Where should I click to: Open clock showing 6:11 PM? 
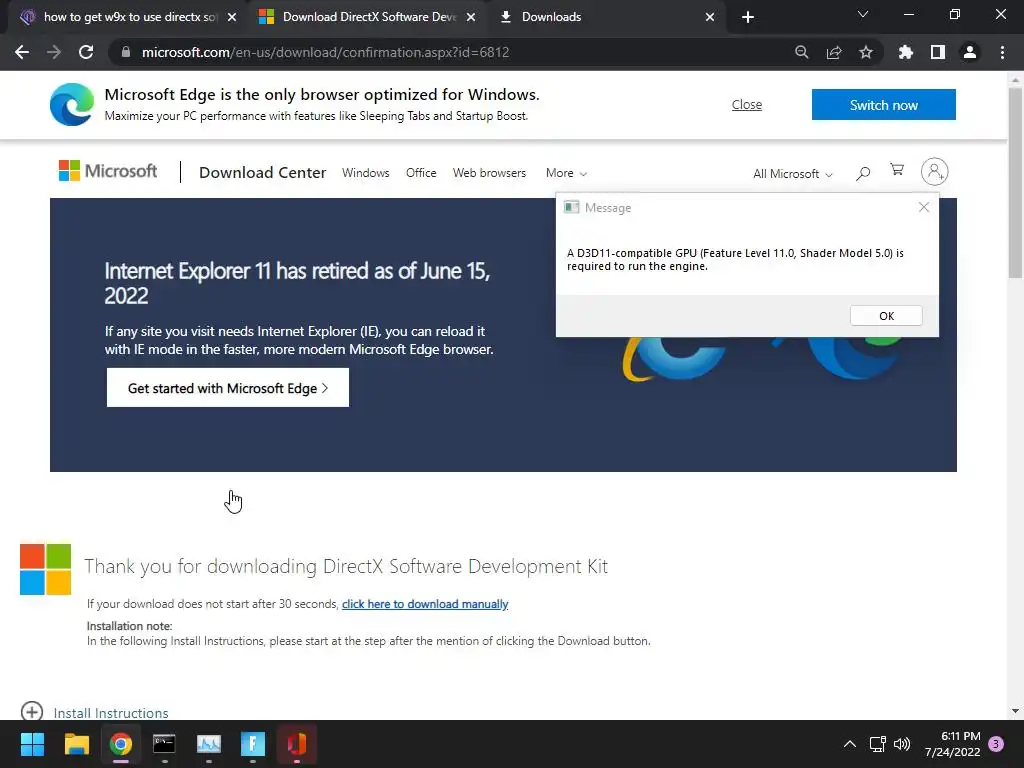952,744
